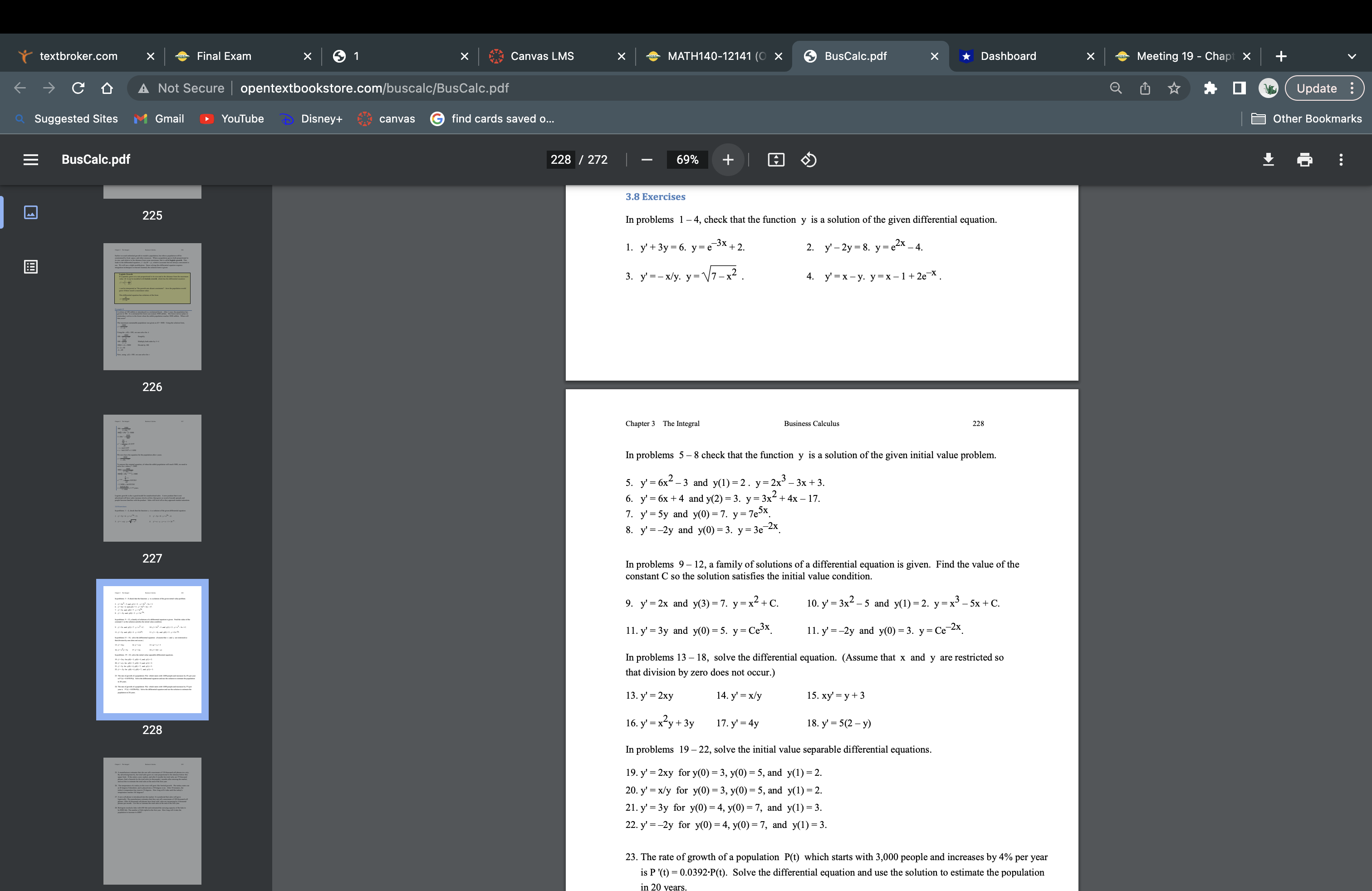Expand the browser tab list dropdown
Image resolution: width=1372 pixels, height=891 pixels.
1352,55
